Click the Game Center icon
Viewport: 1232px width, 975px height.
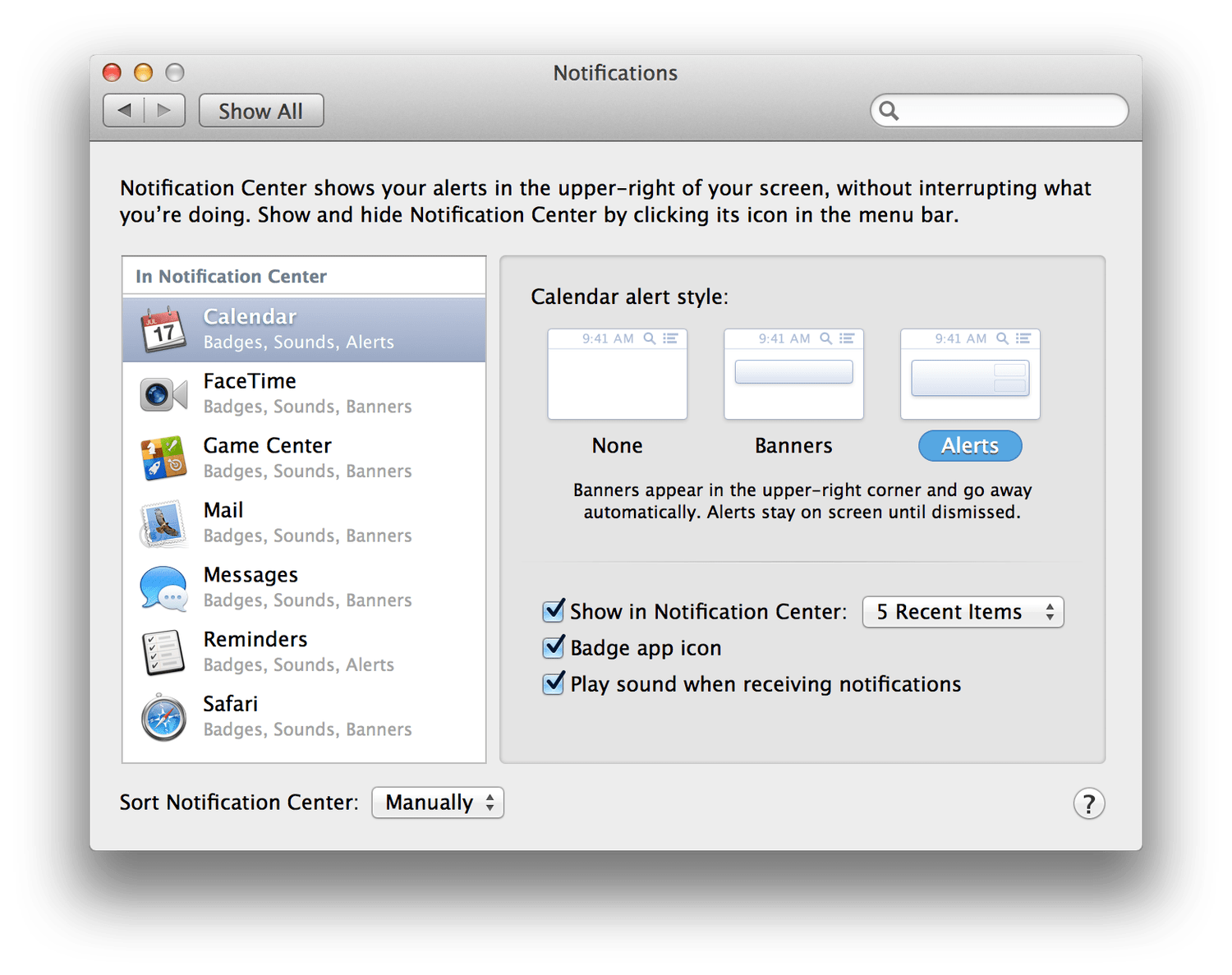[163, 458]
